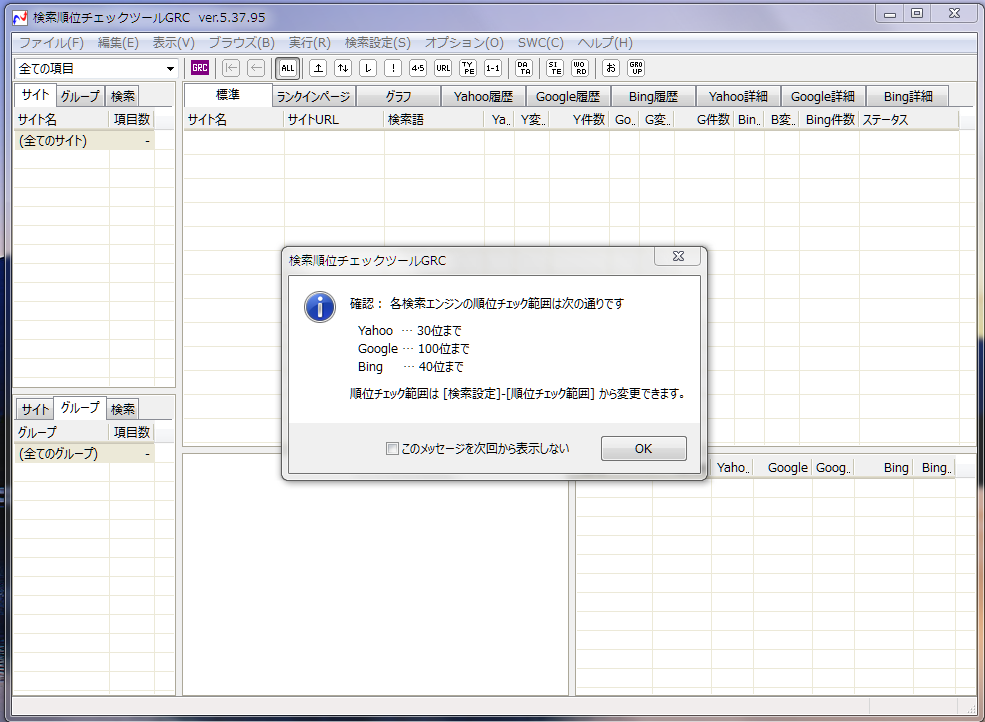Screen dimensions: 985x722
Task: Close the GRC confirmation dialog
Action: click(678, 256)
